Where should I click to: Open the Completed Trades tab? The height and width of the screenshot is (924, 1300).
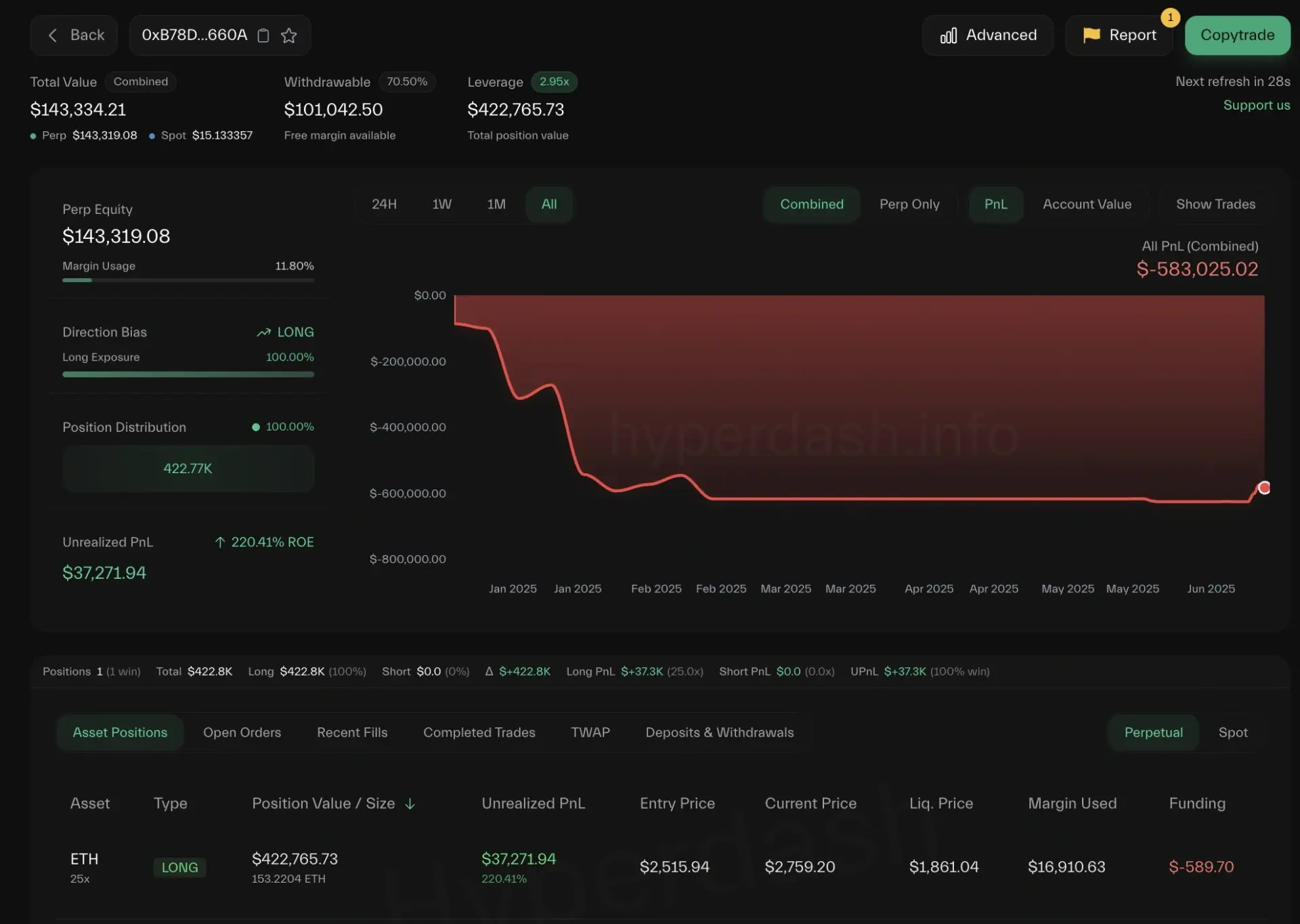click(479, 732)
